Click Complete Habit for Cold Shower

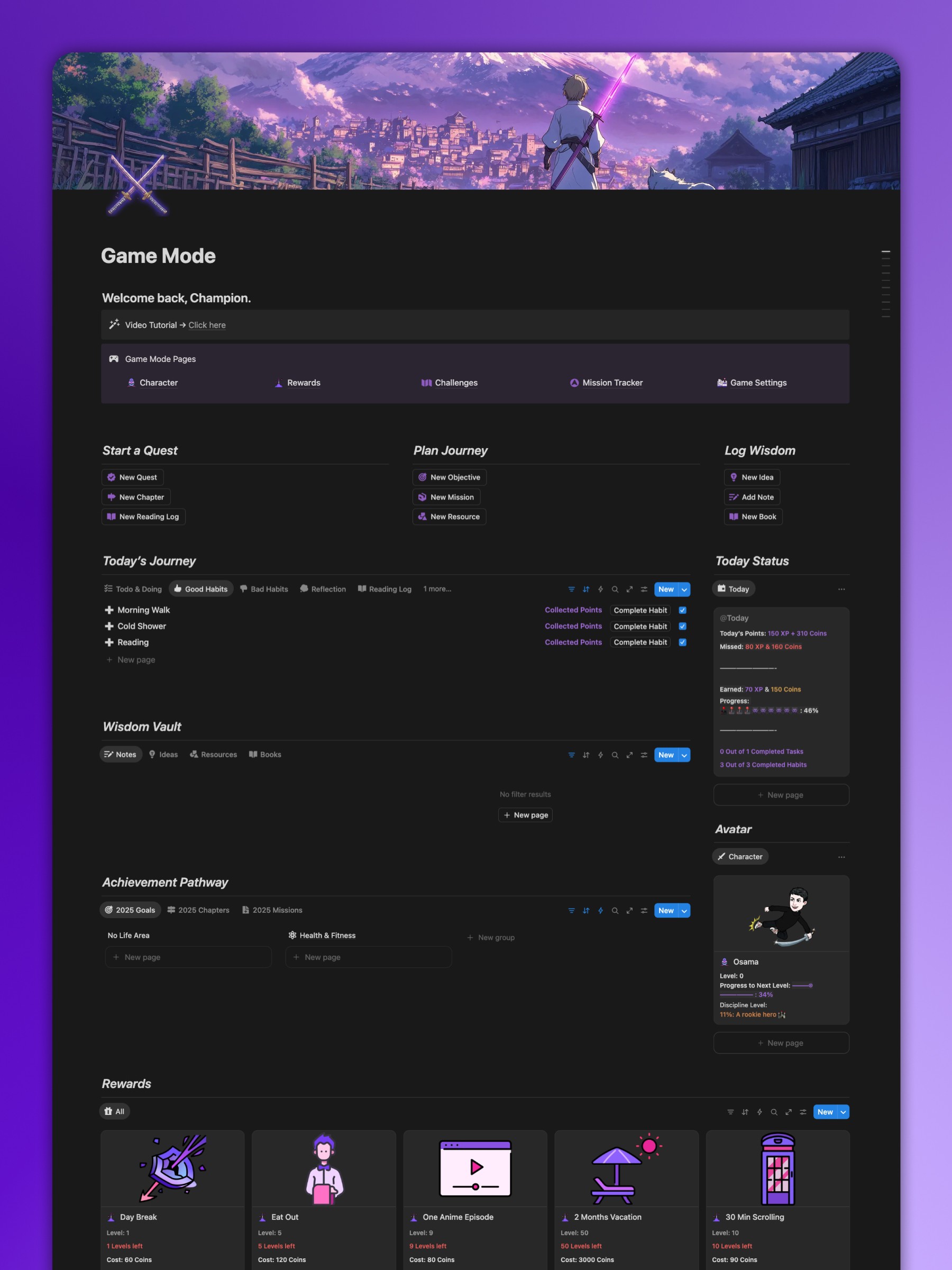tap(640, 627)
